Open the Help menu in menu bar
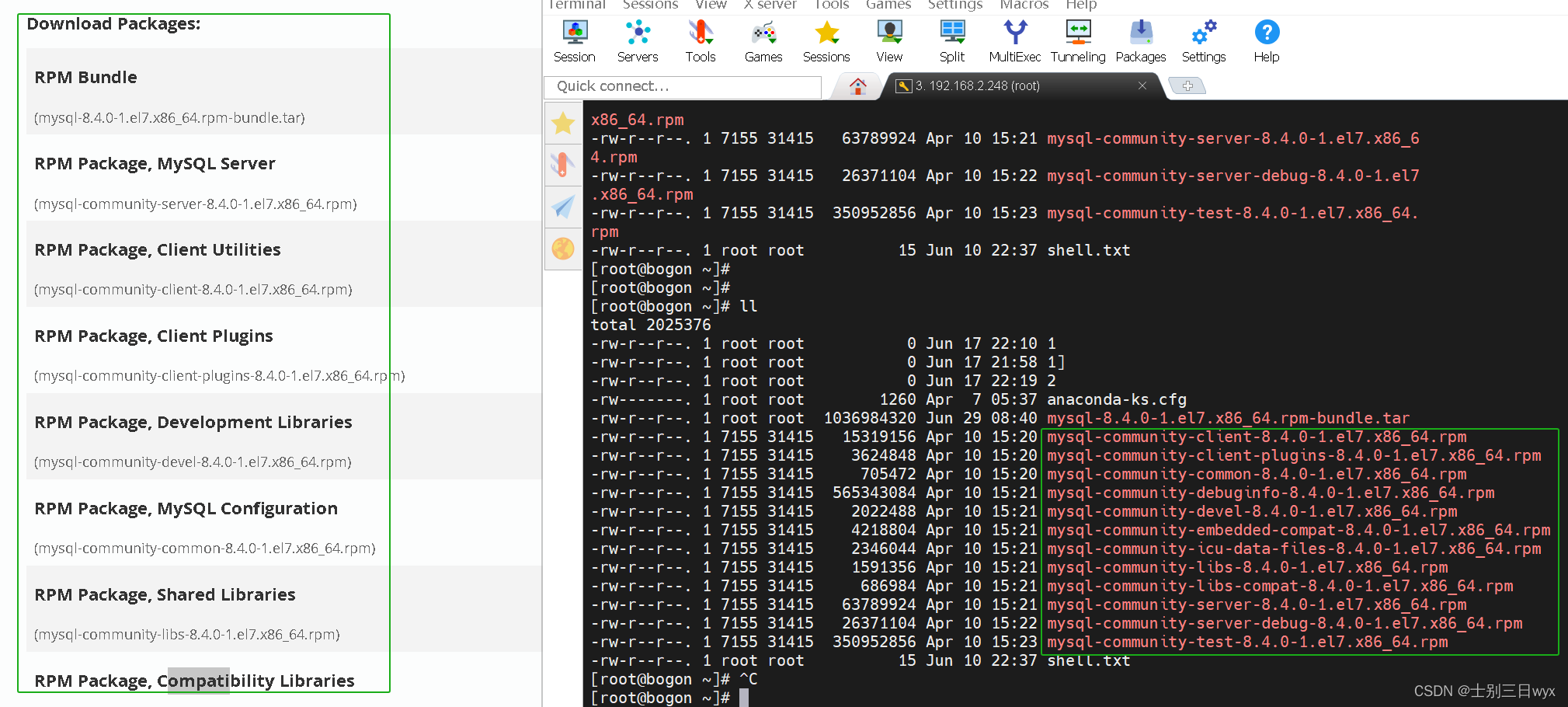 [x=1081, y=5]
